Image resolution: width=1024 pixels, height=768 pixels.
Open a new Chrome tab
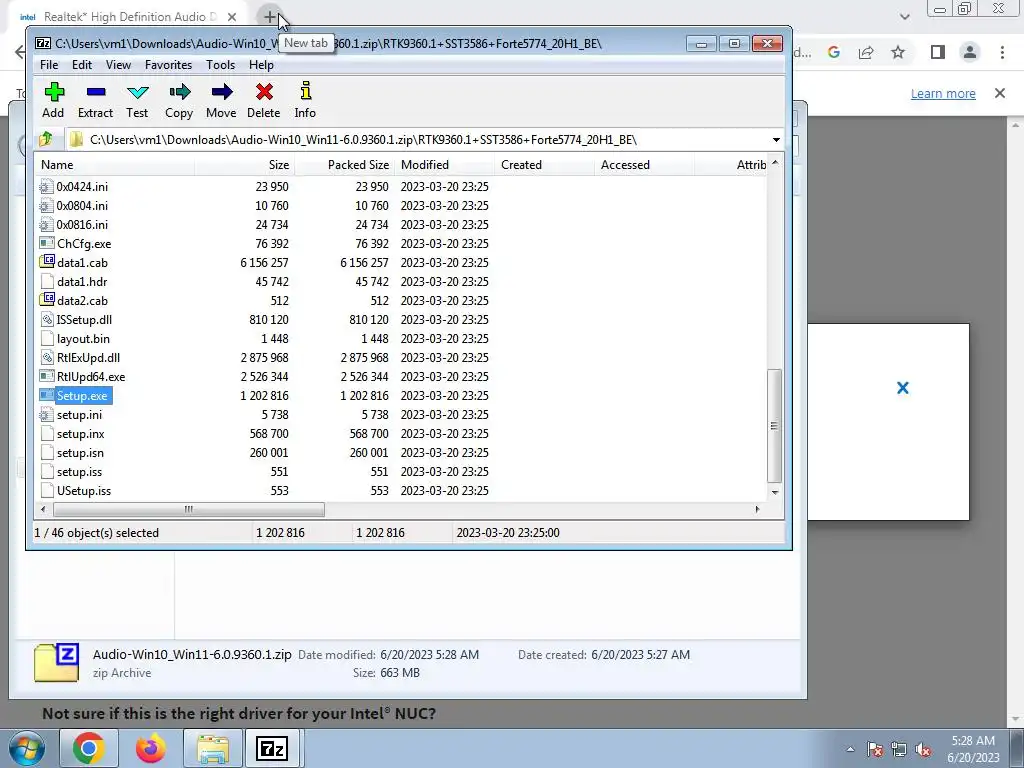pos(270,17)
